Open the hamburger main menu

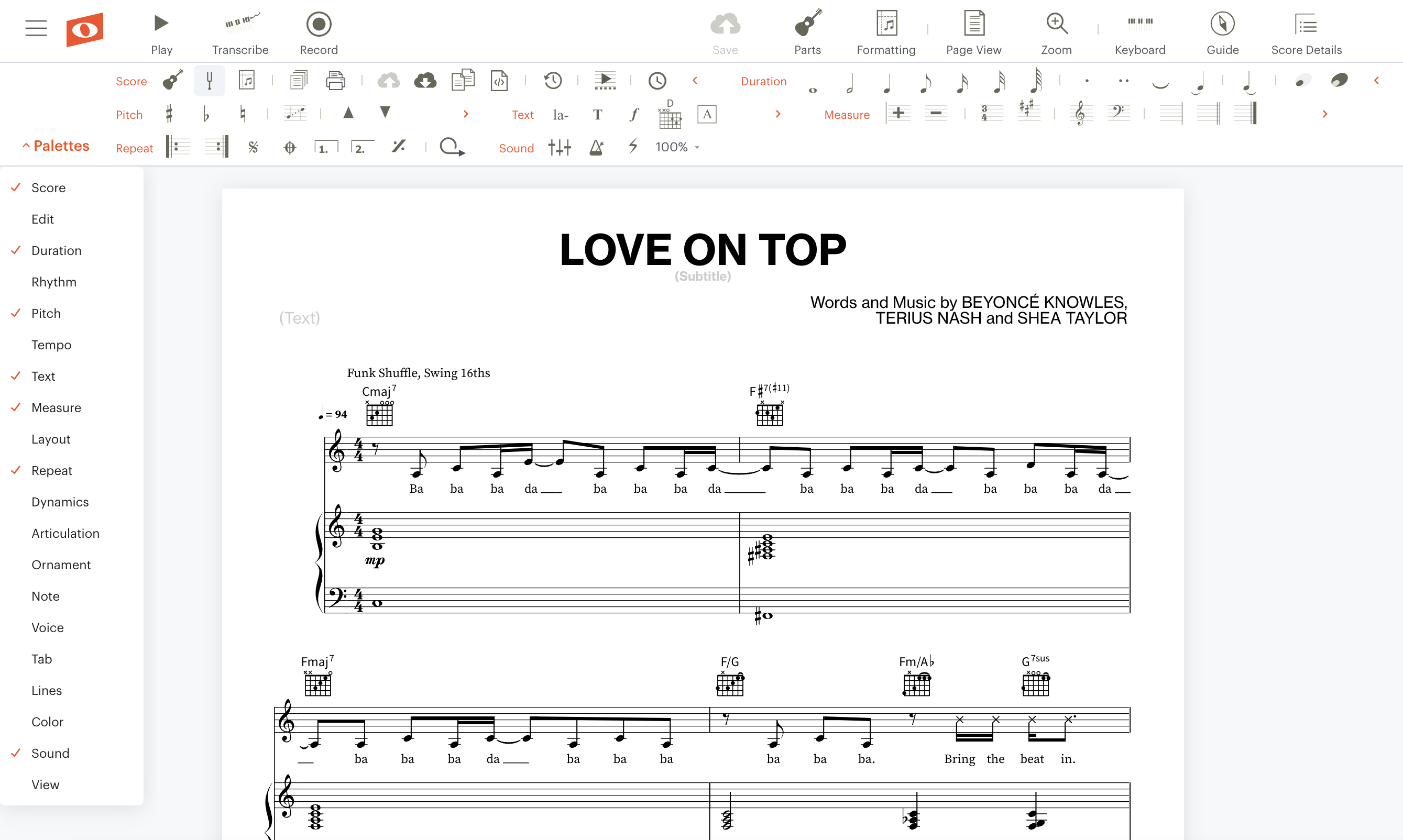36,28
